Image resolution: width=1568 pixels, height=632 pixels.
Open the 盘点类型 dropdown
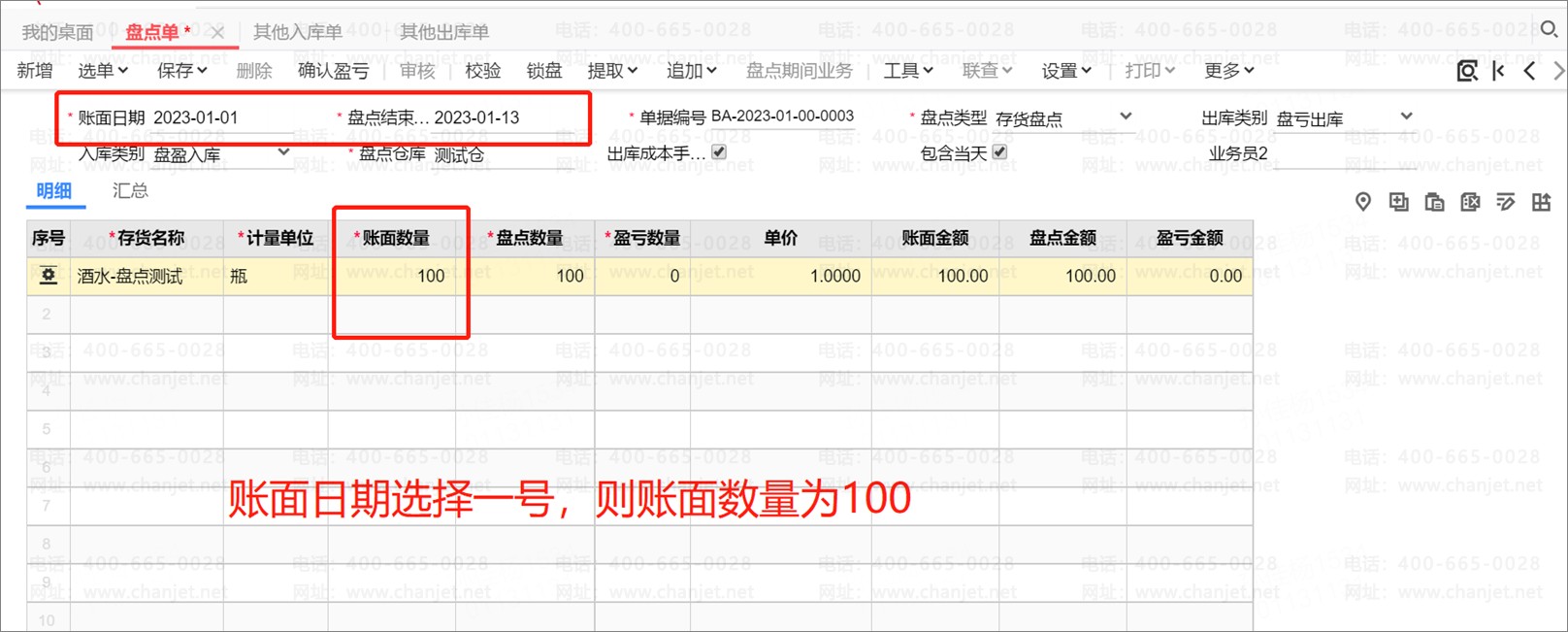(x=1126, y=116)
